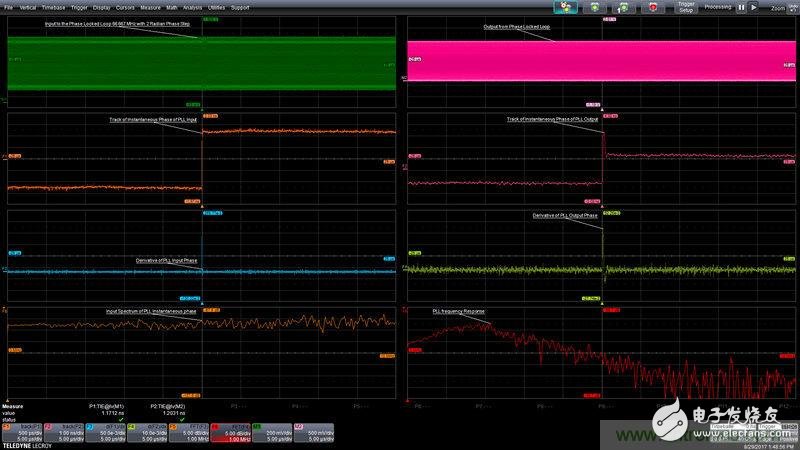Select the highlighted red F6 trace descriptor
The height and width of the screenshot is (450, 800).
pyautogui.click(x=232, y=430)
